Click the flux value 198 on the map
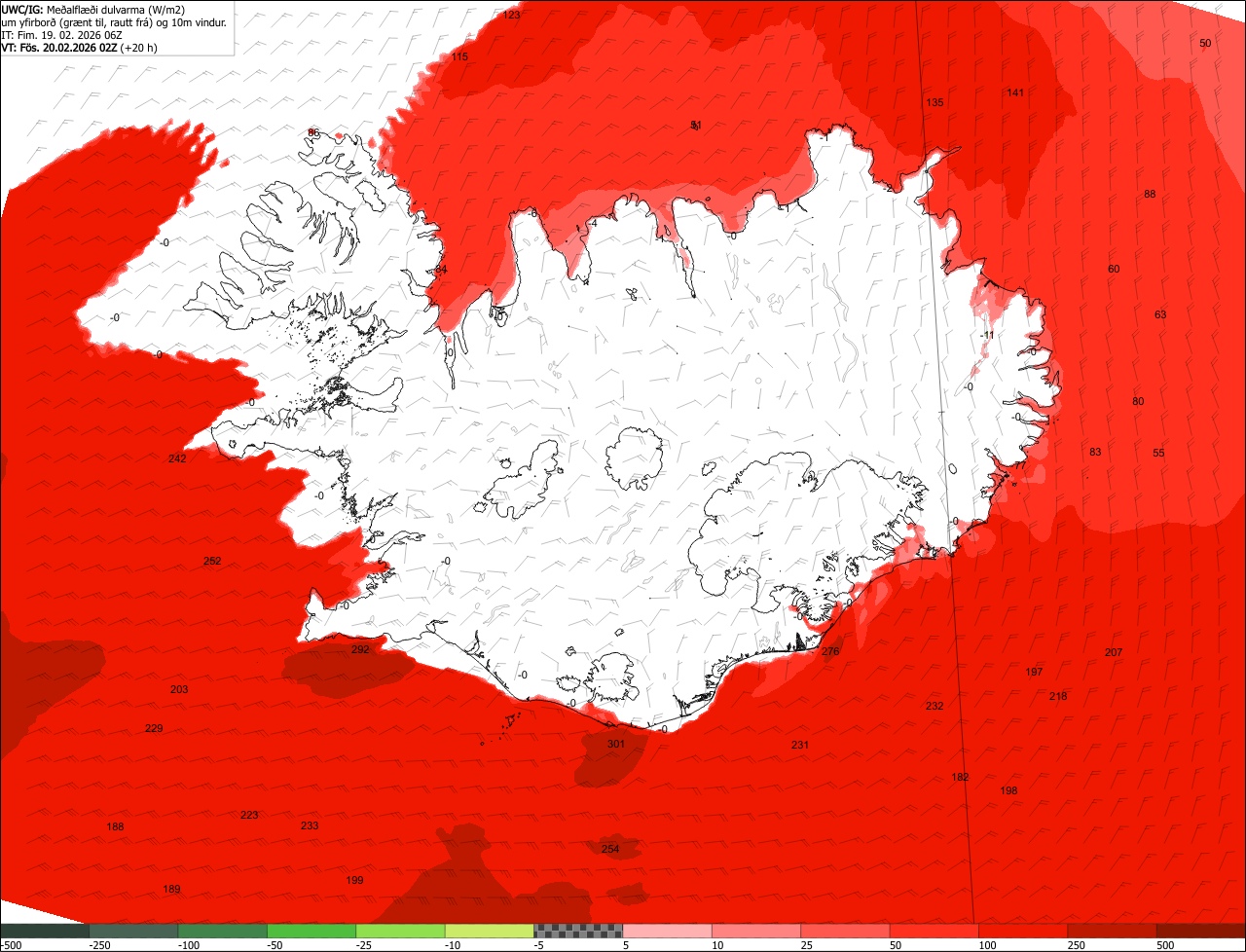Screen dimensions: 1246x952 (1008, 790)
